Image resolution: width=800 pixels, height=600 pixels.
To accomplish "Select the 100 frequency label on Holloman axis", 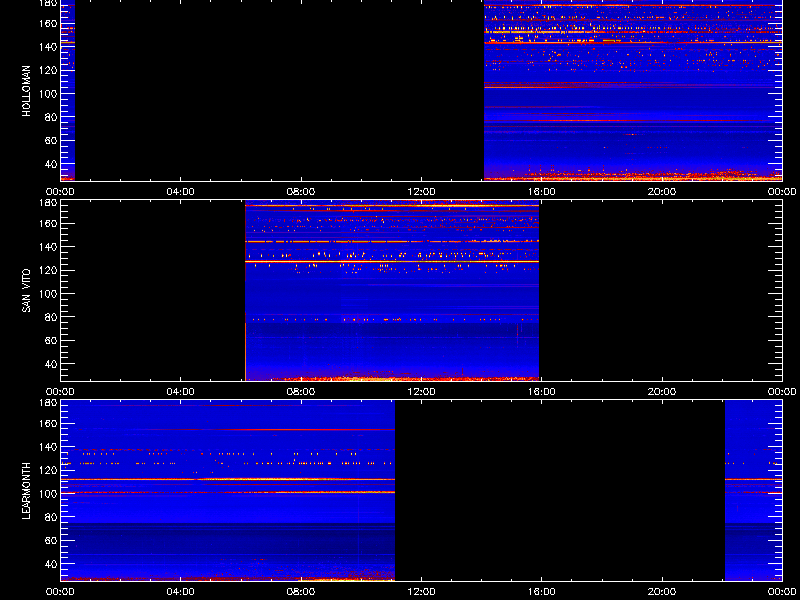I will pos(49,94).
